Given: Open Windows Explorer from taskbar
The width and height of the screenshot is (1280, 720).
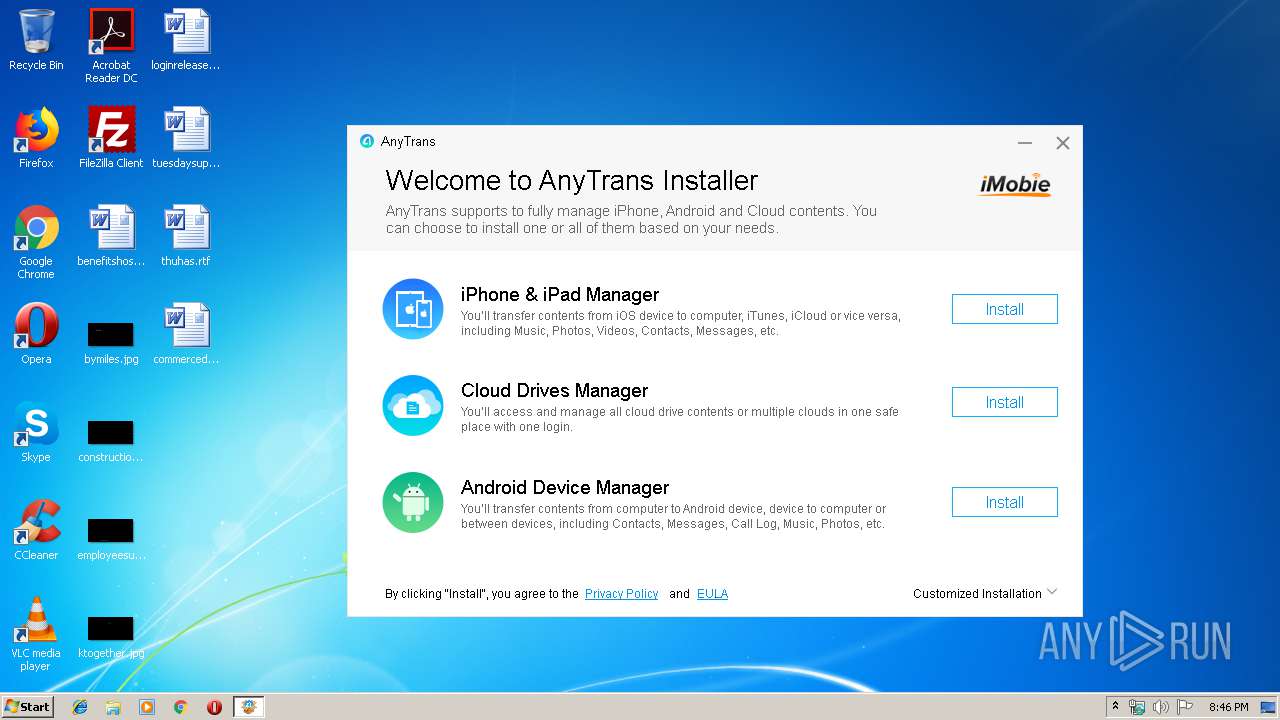Looking at the screenshot, I should 113,707.
